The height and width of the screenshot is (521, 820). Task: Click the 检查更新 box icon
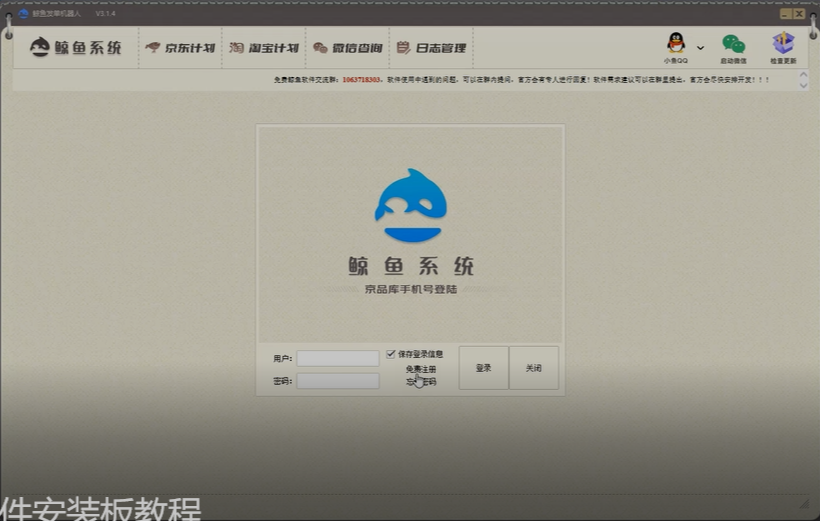point(783,43)
